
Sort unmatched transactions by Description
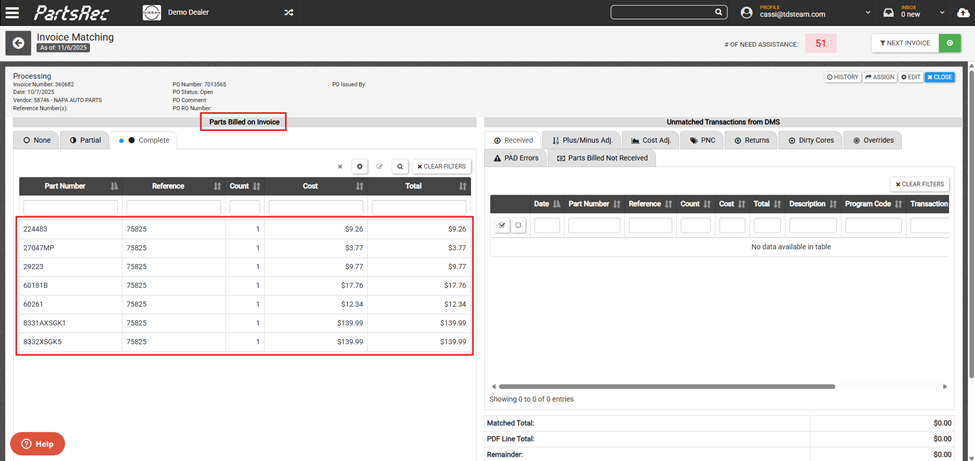pyautogui.click(x=834, y=204)
